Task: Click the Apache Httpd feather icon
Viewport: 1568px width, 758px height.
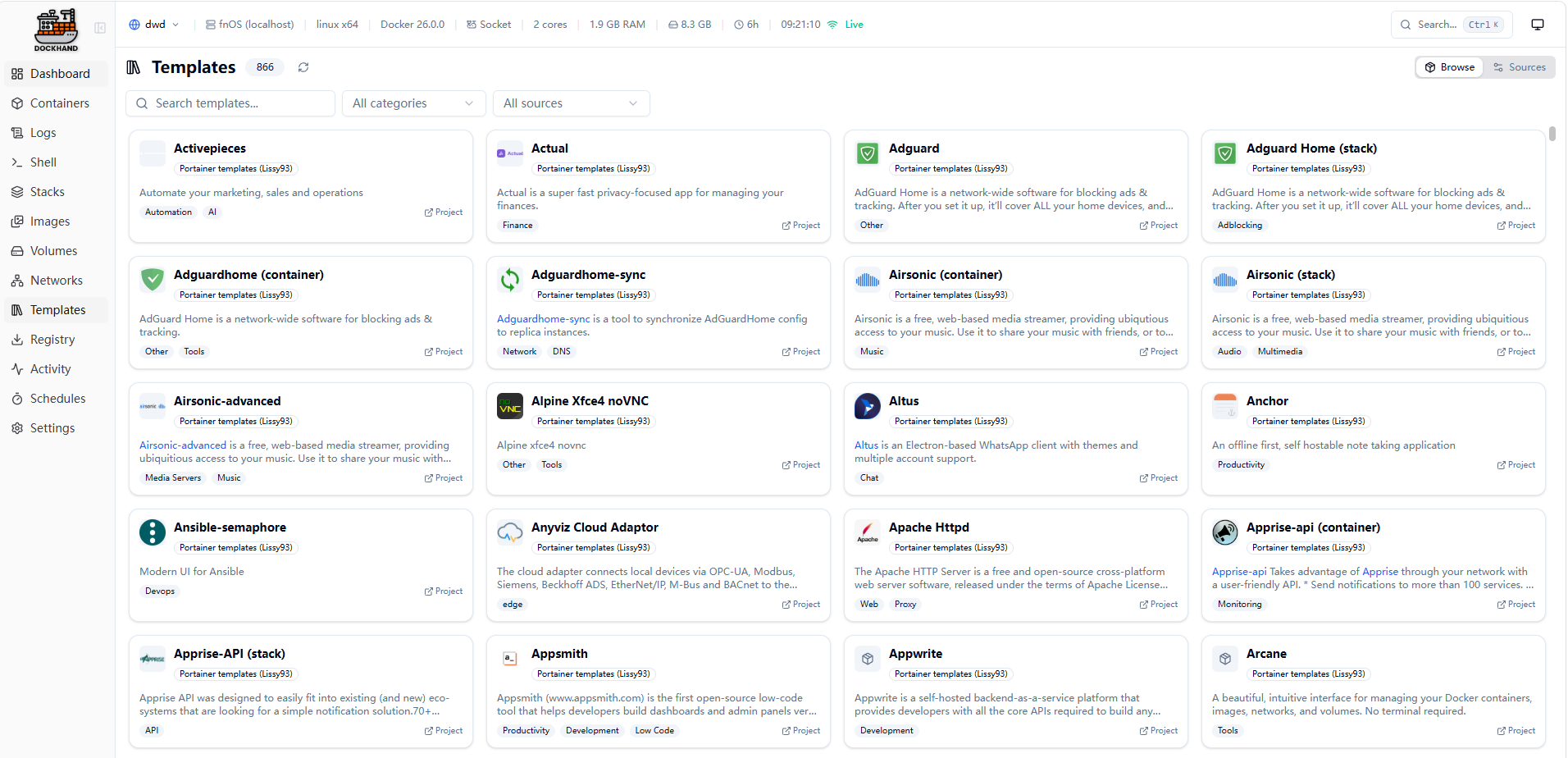Action: [868, 532]
